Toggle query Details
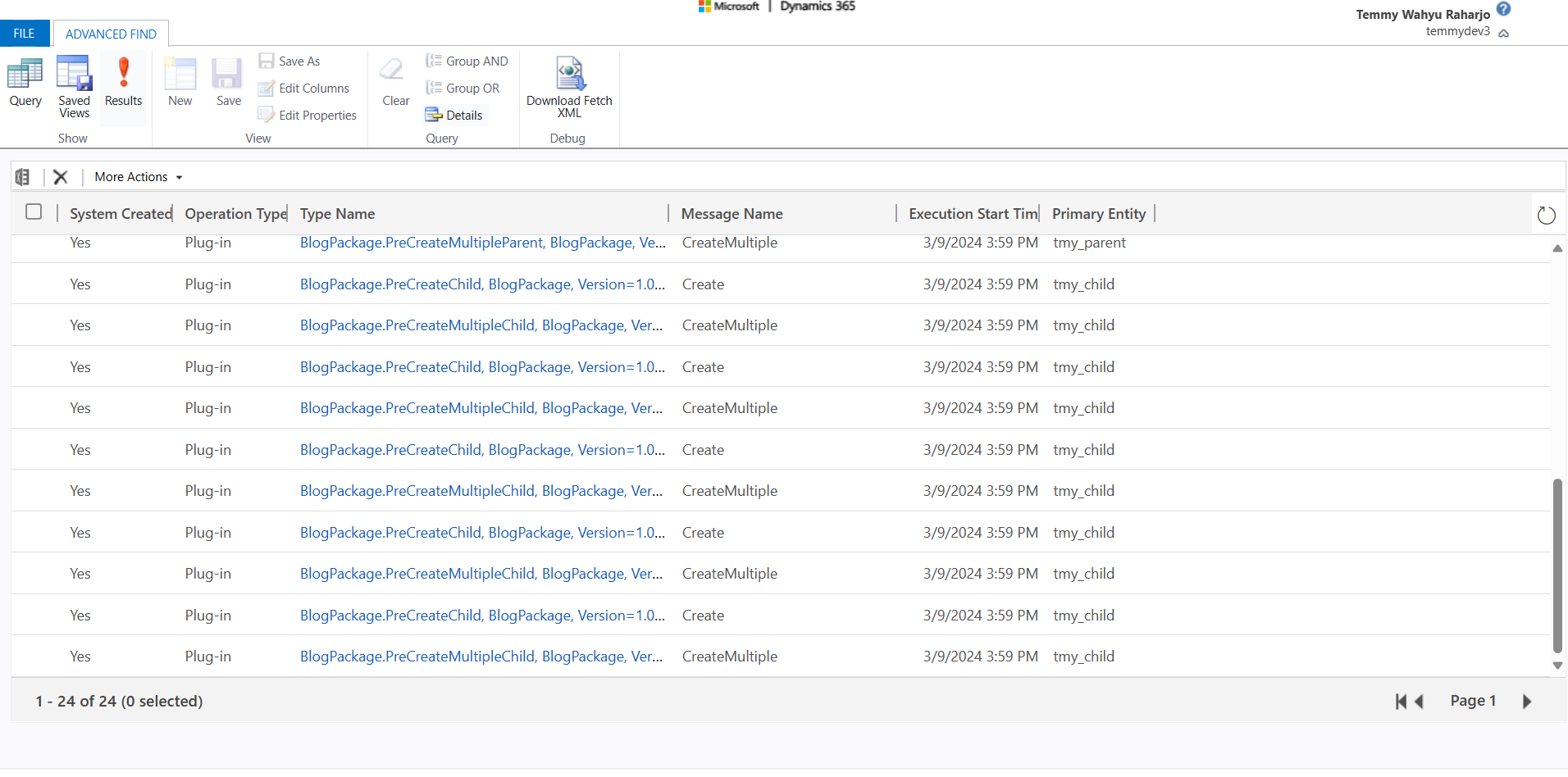Screen dimensions: 1568x777 454,116
